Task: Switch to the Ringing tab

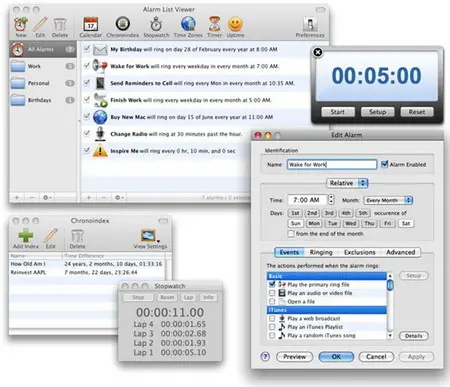Action: coord(321,252)
